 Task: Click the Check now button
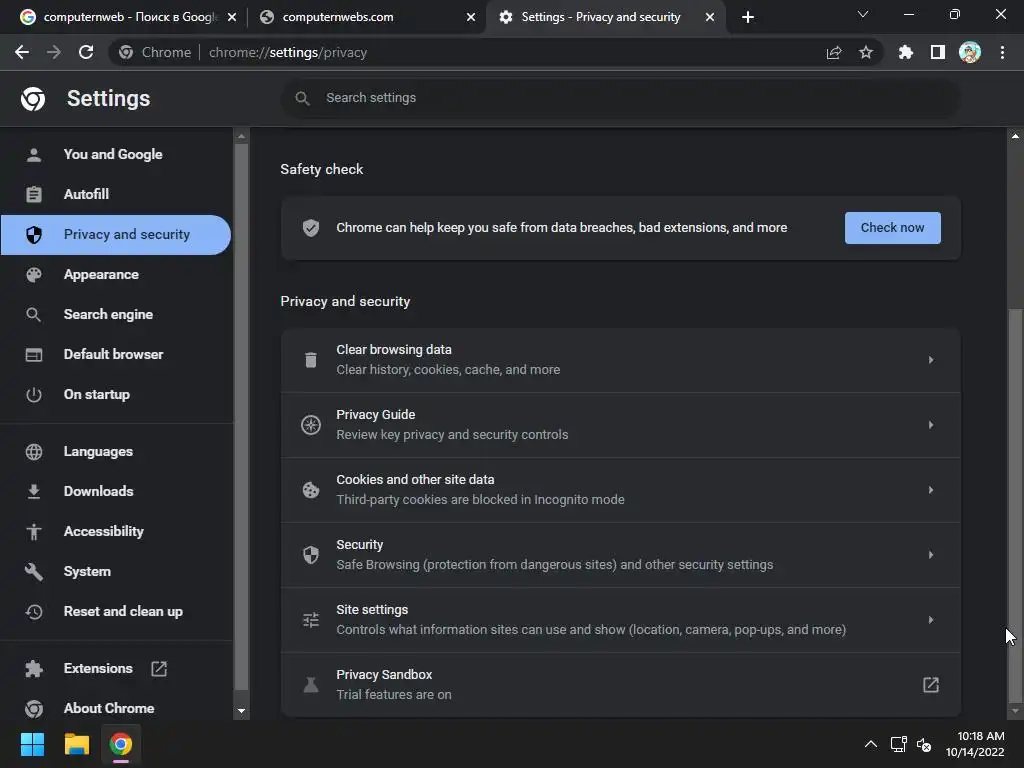(893, 228)
